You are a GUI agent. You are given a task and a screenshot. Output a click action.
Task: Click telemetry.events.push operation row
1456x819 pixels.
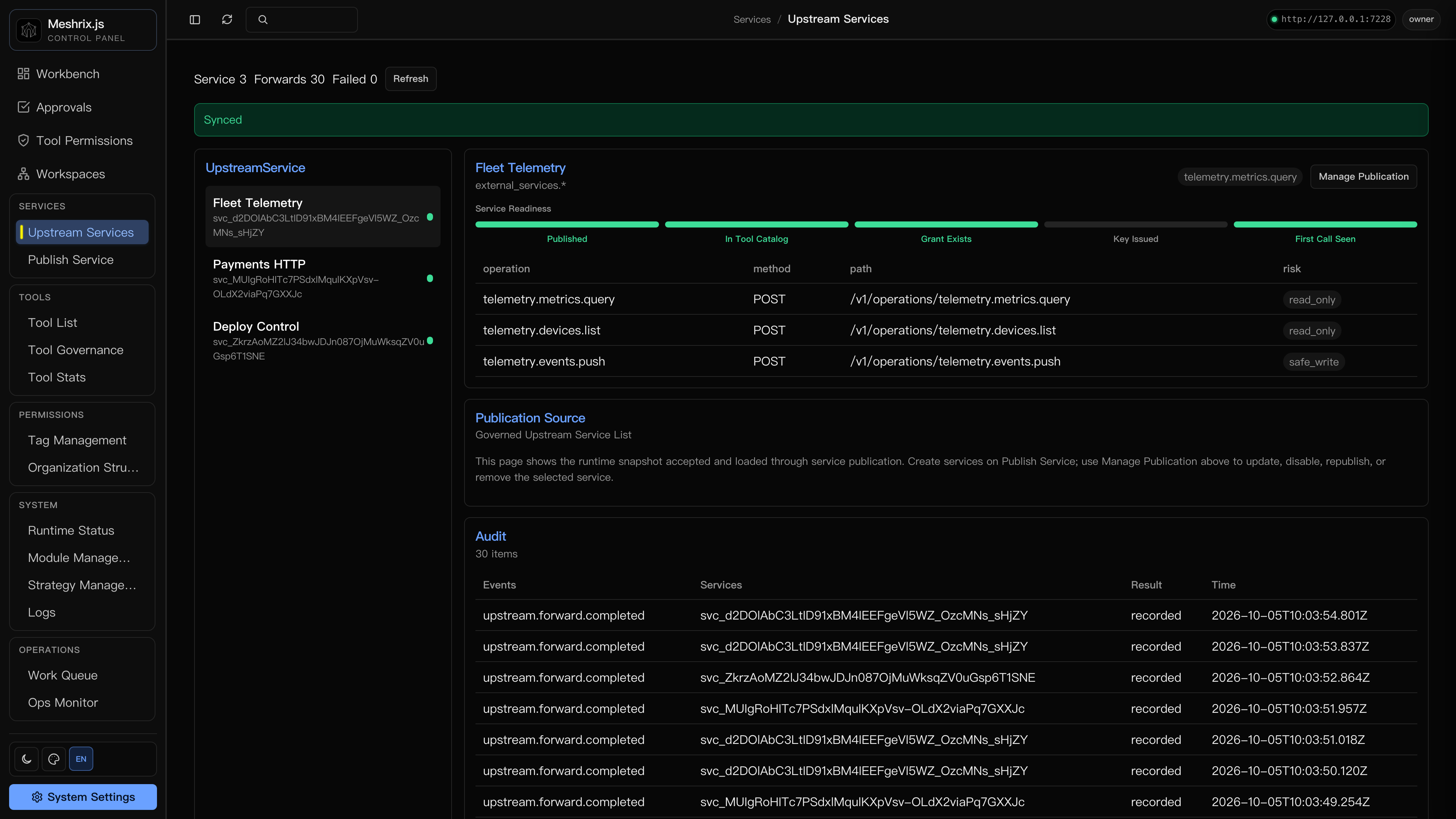[946, 361]
